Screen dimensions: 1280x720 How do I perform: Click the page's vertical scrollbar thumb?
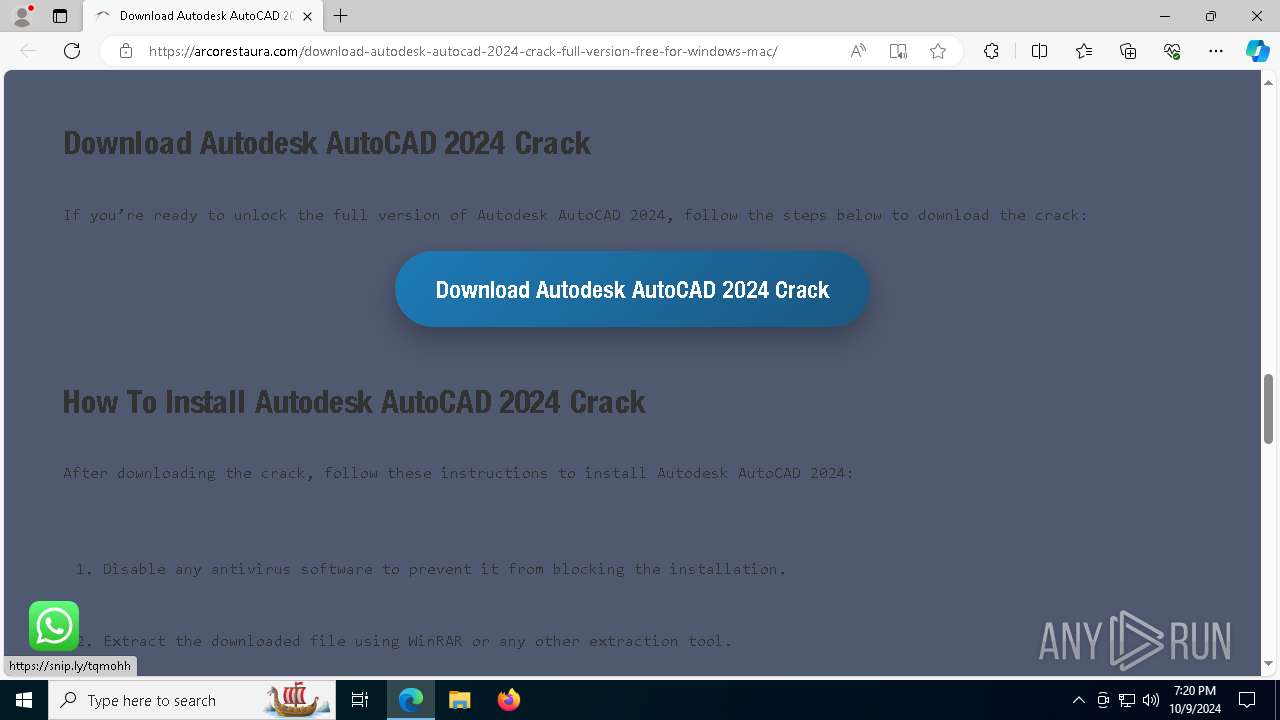[1268, 408]
